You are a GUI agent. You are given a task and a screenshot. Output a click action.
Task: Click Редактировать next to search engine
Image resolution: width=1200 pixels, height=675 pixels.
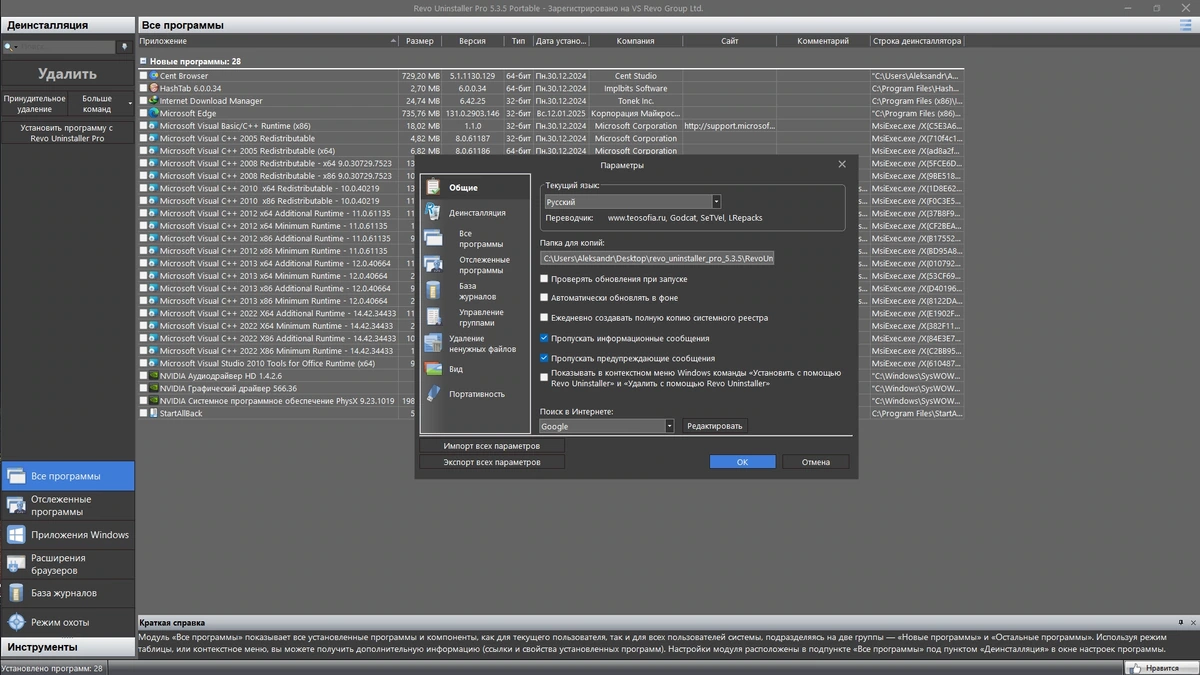pyautogui.click(x=714, y=426)
